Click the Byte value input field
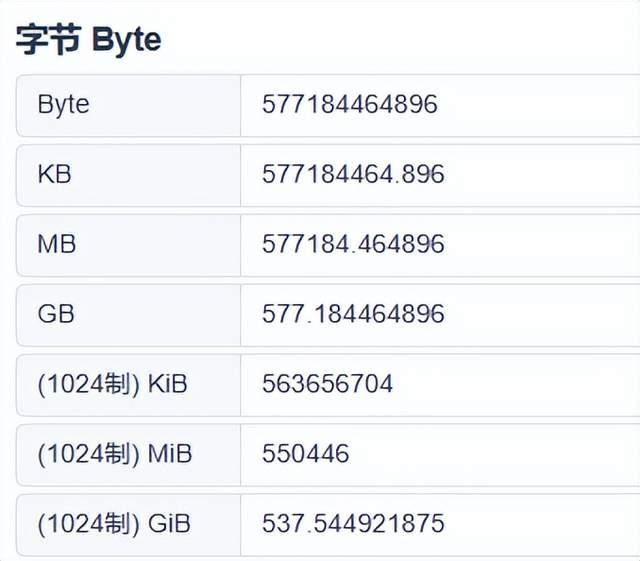Viewport: 640px width, 561px height. 440,104
